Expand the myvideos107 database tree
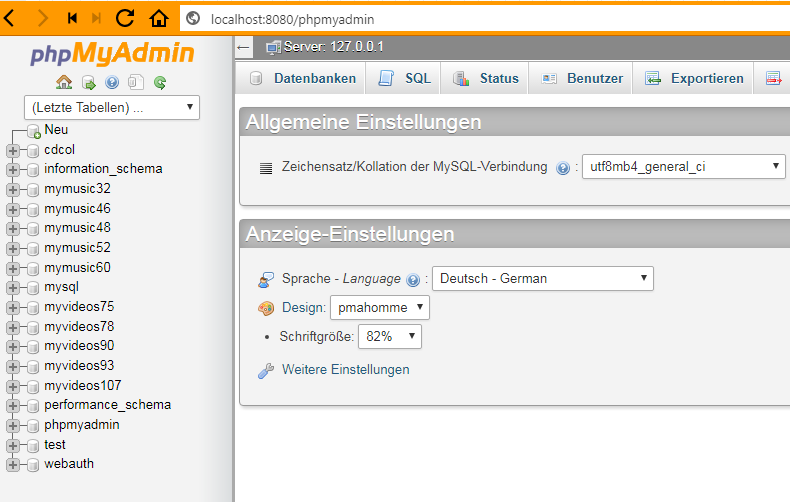 click(13, 387)
